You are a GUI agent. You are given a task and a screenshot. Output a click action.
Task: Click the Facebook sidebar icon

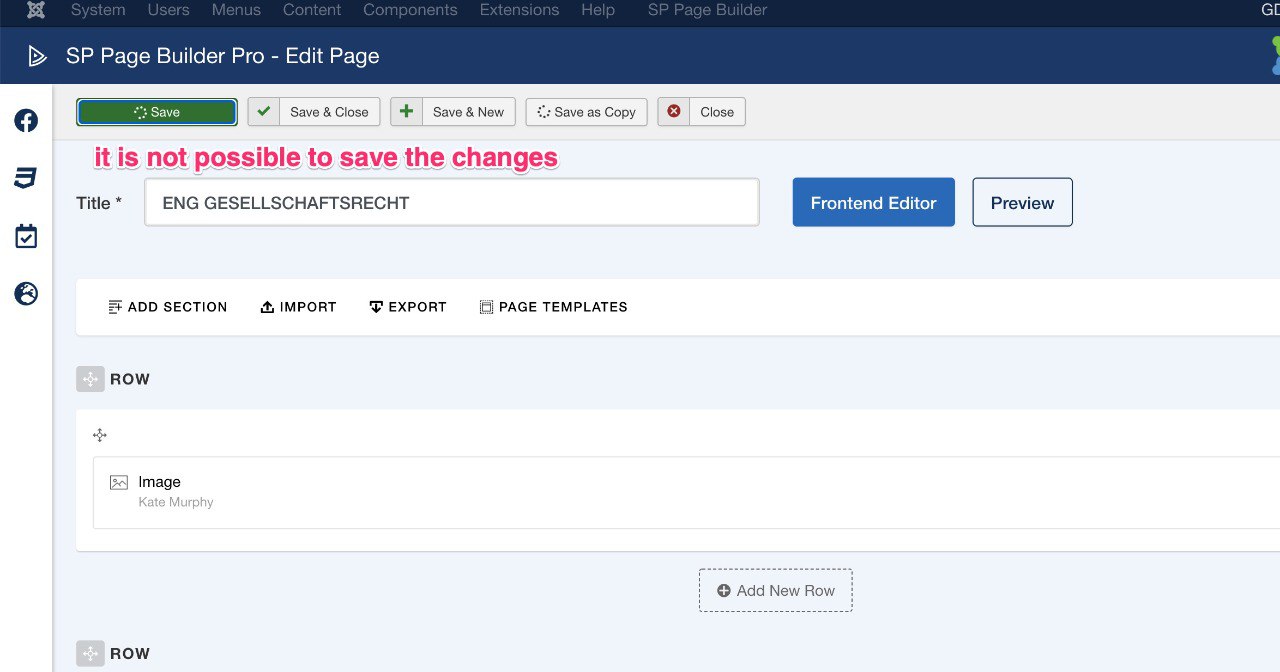click(x=26, y=121)
